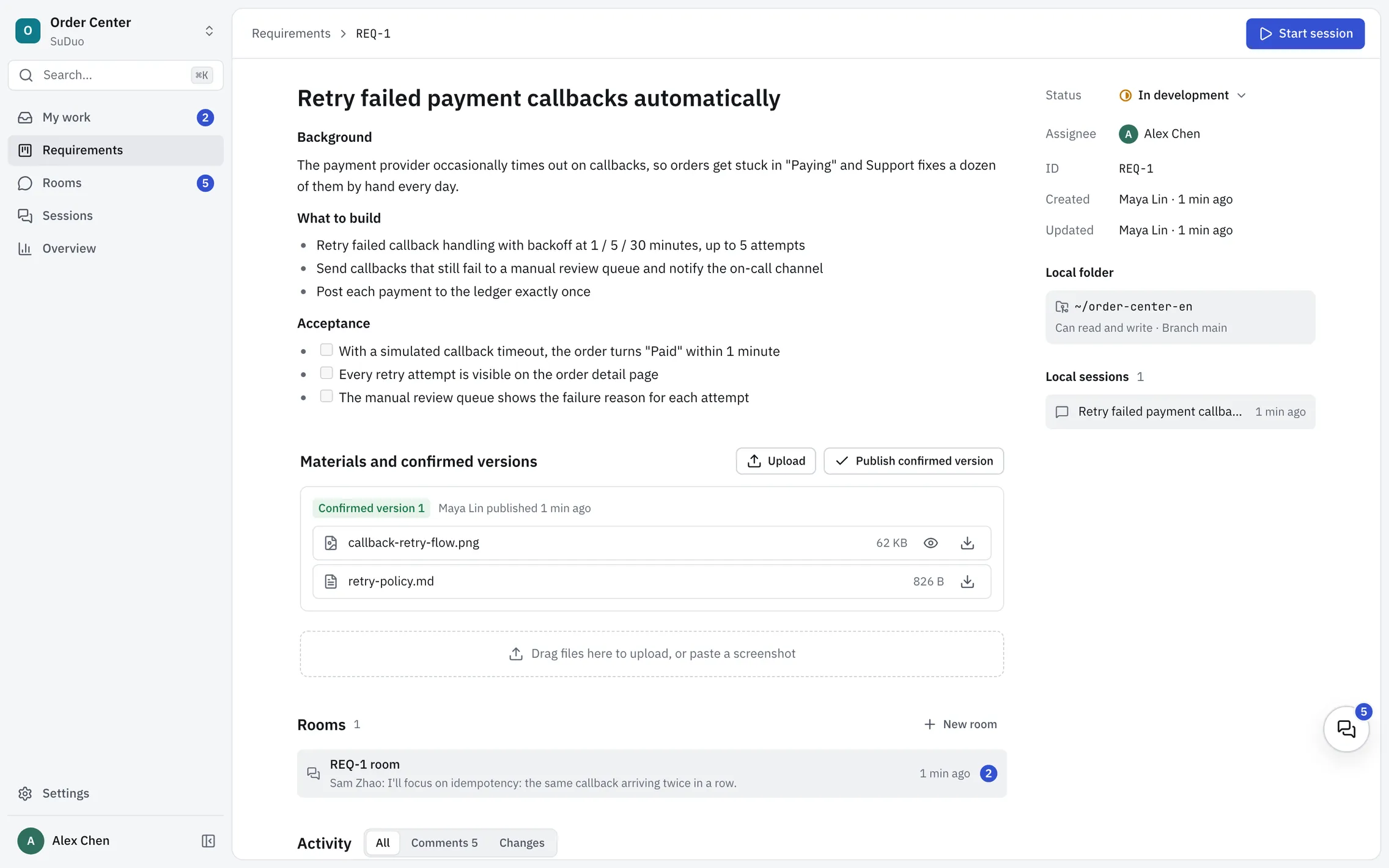1389x868 pixels.
Task: Open Settings gear icon
Action: (x=25, y=793)
